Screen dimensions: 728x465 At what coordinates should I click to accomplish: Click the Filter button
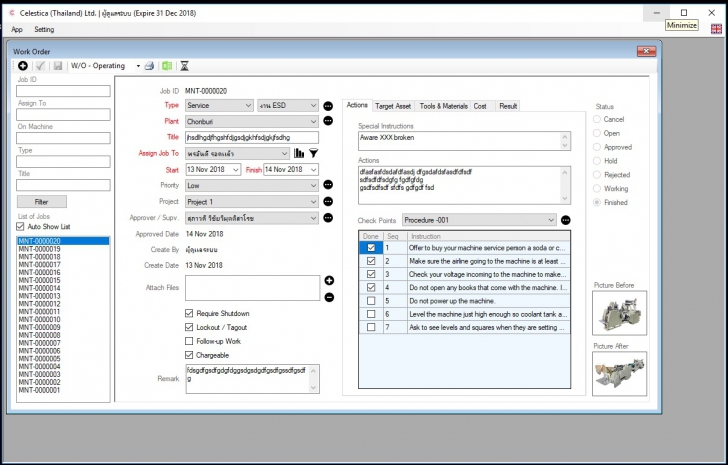41,201
